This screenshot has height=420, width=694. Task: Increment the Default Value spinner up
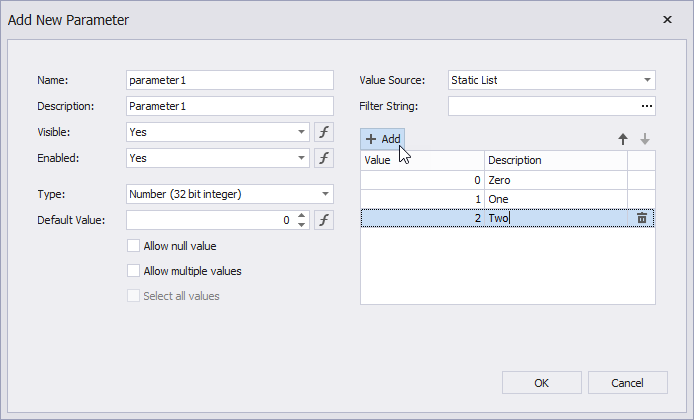[302, 216]
